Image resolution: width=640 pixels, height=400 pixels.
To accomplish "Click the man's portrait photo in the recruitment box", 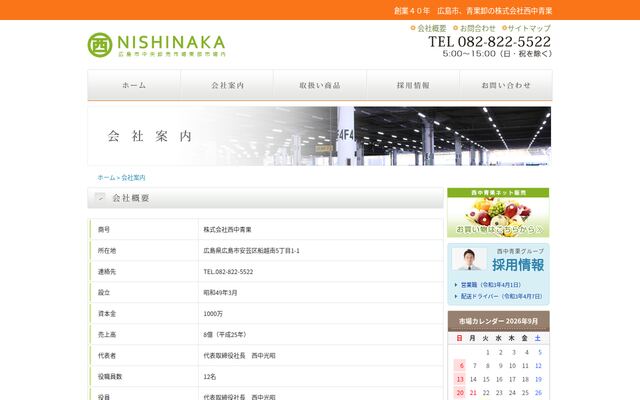I will (469, 260).
